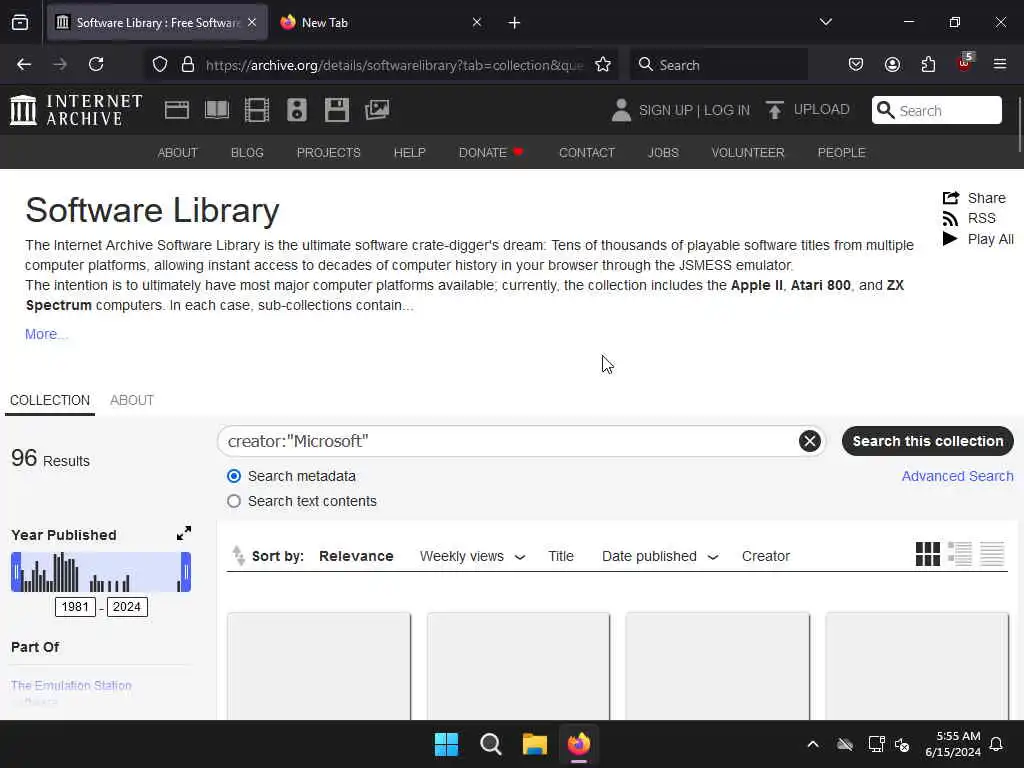Sort results by Creator

click(x=765, y=556)
